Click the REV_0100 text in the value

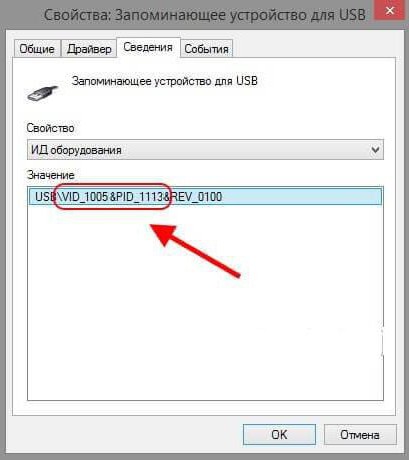[x=196, y=197]
